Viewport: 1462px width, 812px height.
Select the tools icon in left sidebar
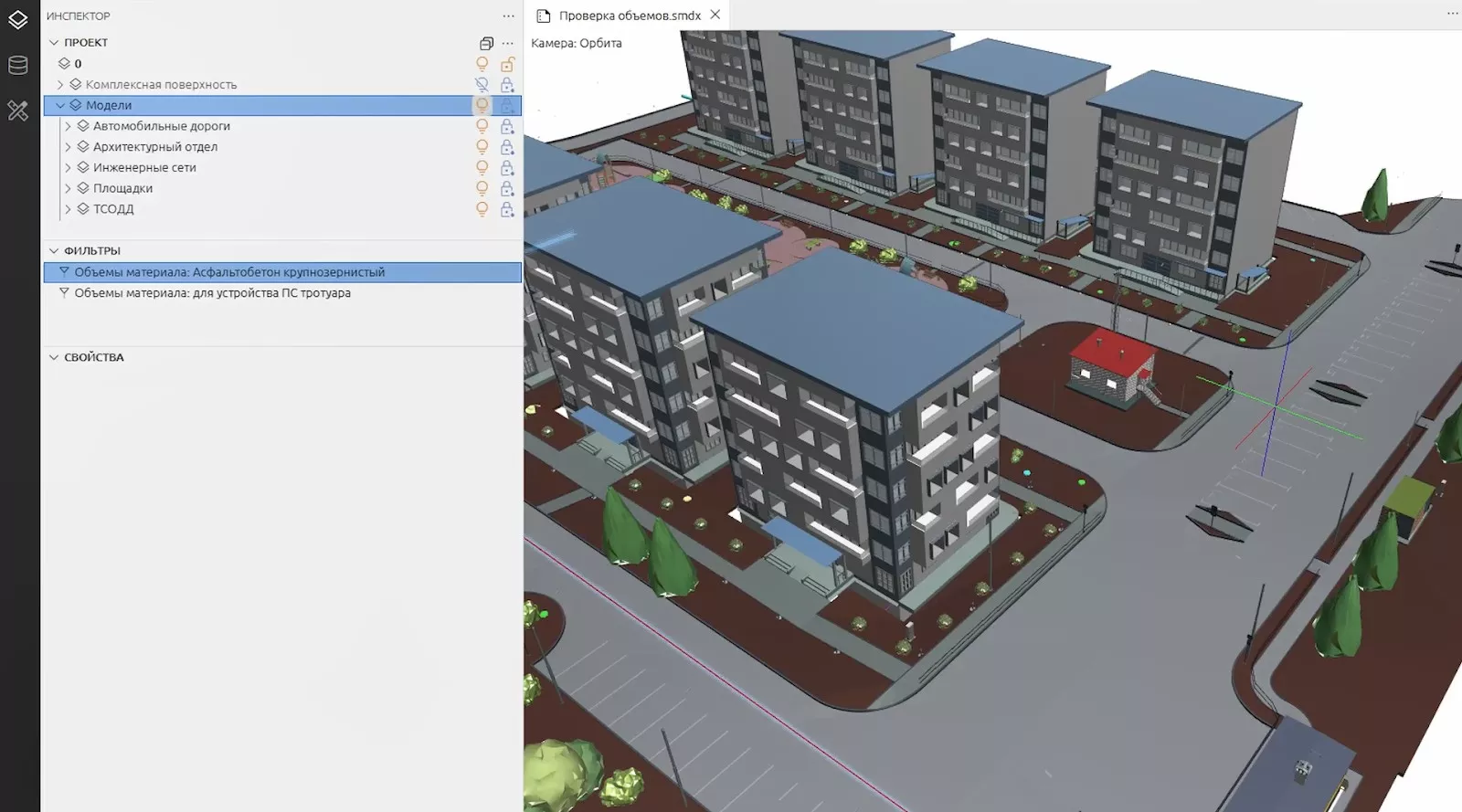pyautogui.click(x=18, y=111)
